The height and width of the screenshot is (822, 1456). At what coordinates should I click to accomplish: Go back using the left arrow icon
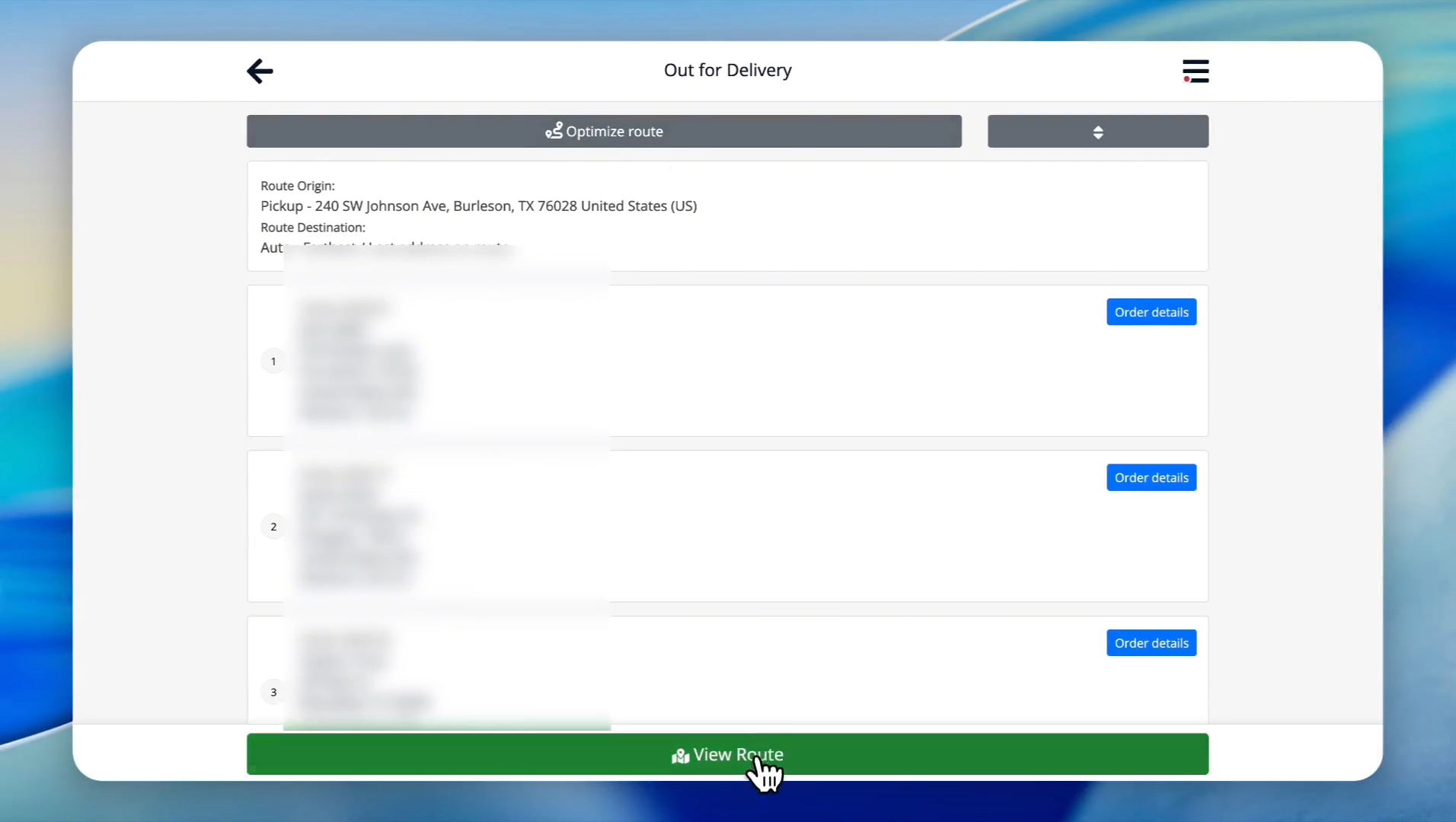point(260,71)
